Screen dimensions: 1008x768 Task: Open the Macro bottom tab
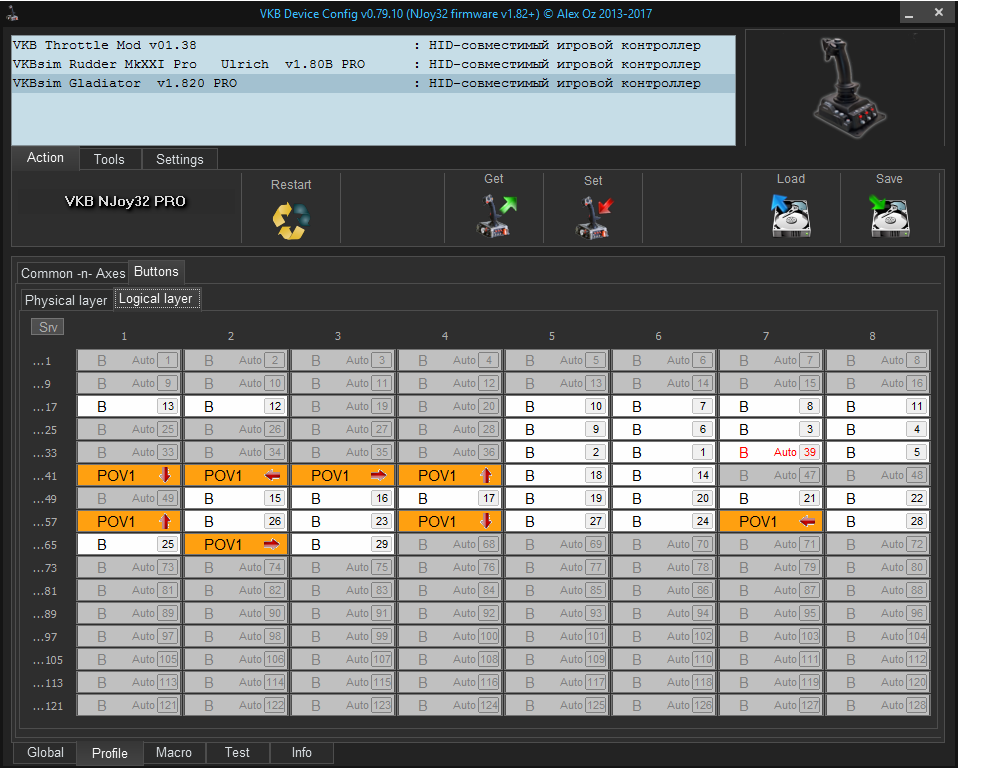pos(174,753)
